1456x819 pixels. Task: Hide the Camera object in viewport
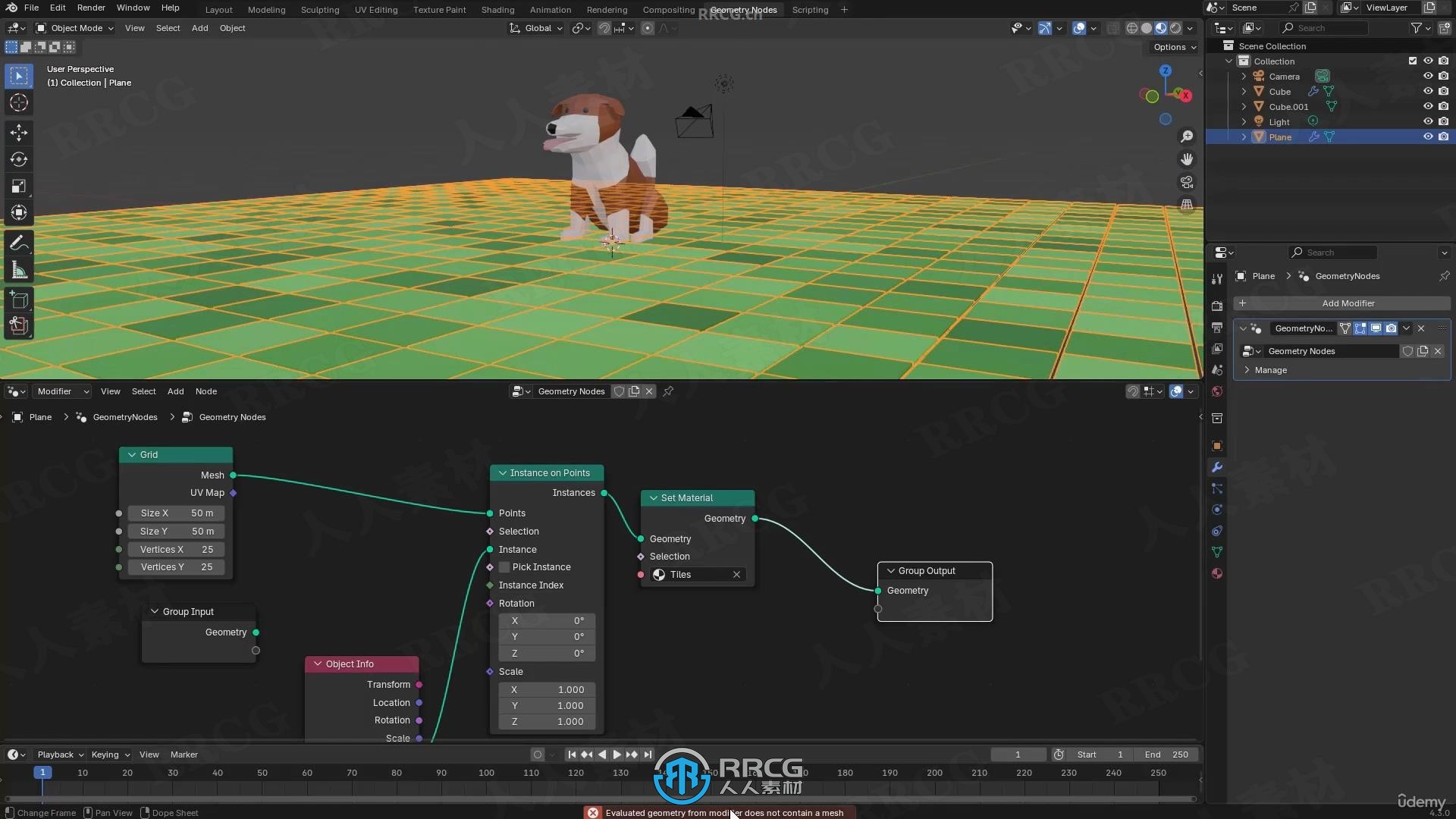pos(1428,76)
